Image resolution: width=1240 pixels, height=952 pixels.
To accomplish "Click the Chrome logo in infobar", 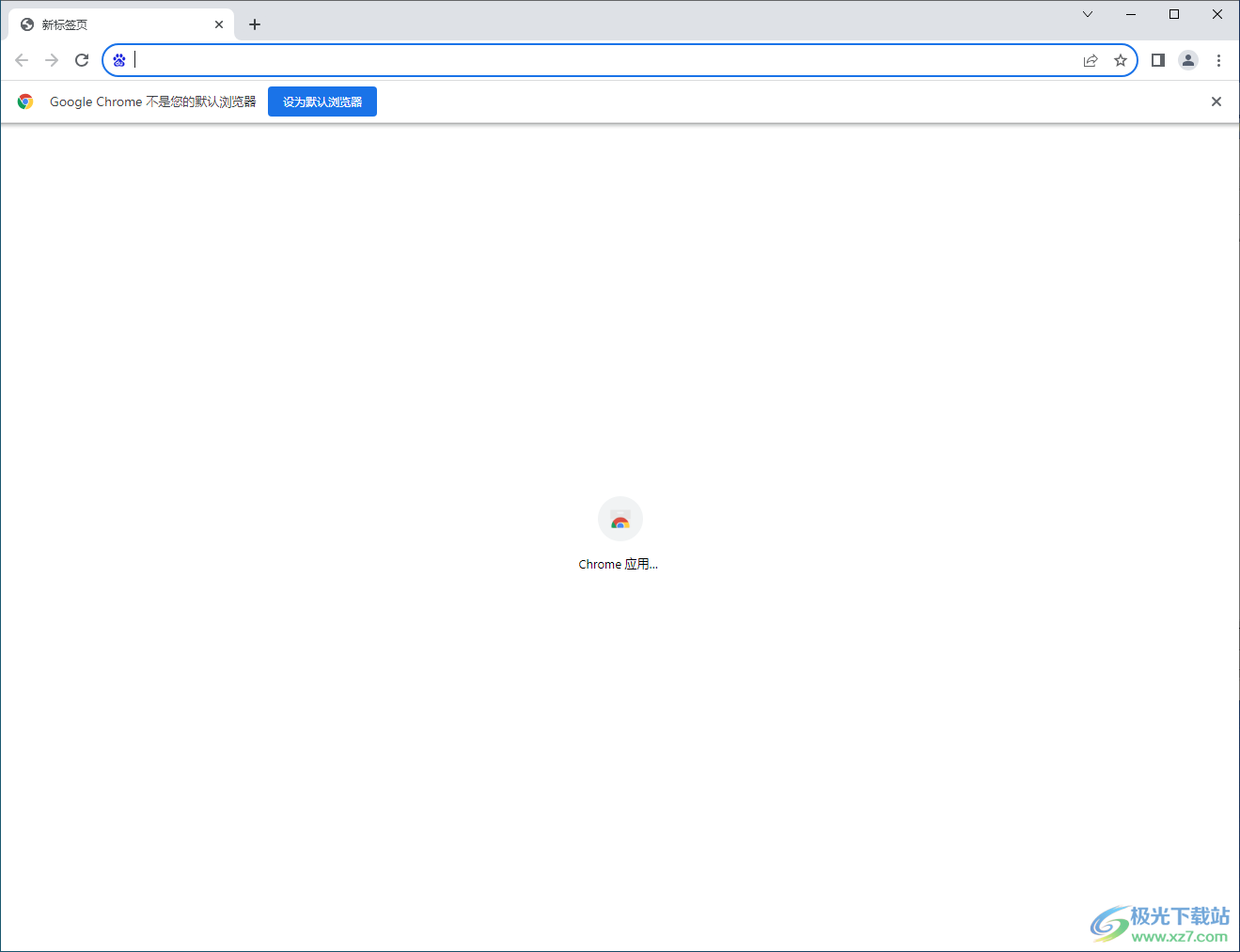I will tap(25, 101).
